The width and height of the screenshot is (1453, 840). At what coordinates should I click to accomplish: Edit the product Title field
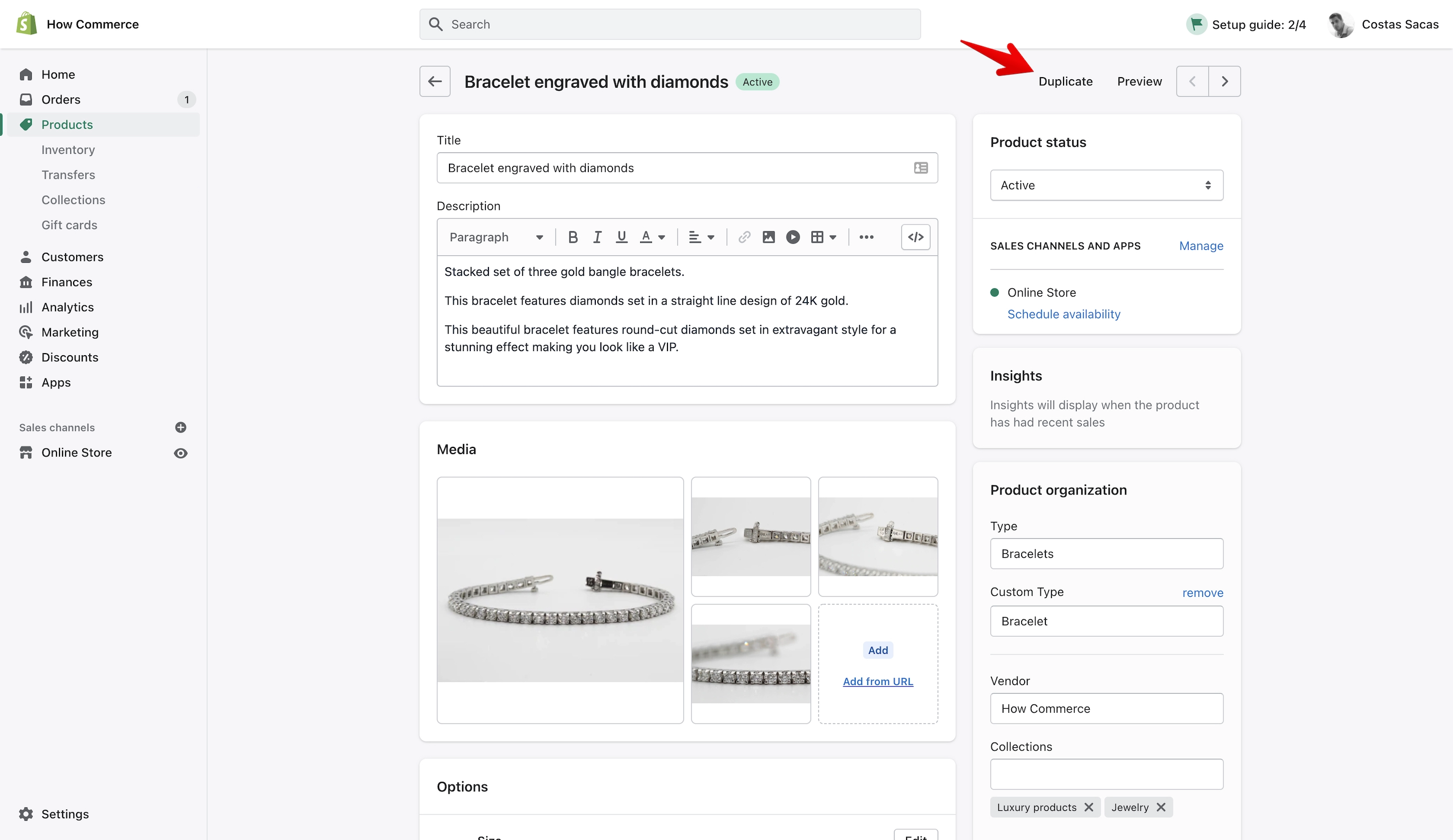(x=687, y=168)
